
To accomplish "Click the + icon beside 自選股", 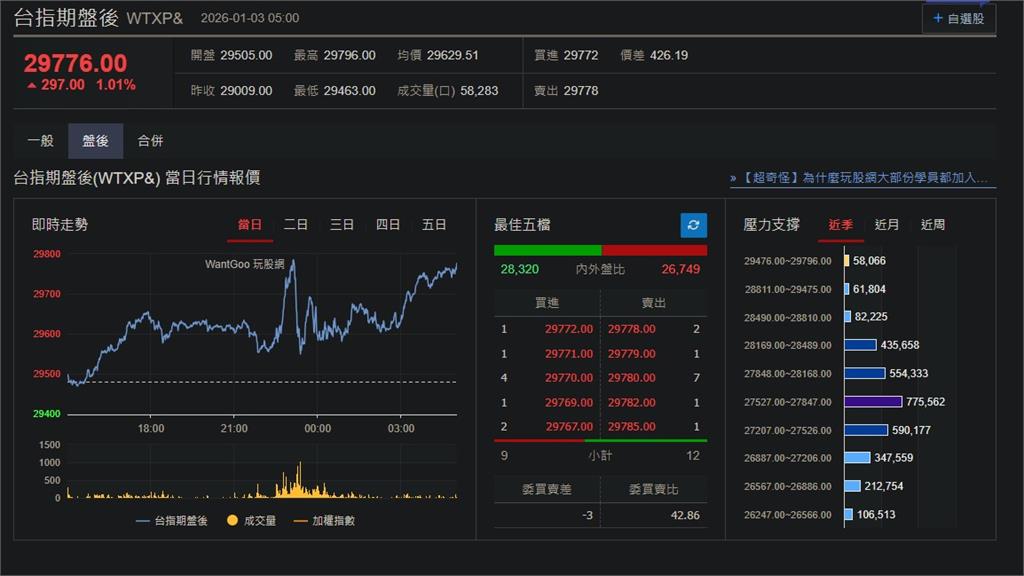I will tap(938, 17).
